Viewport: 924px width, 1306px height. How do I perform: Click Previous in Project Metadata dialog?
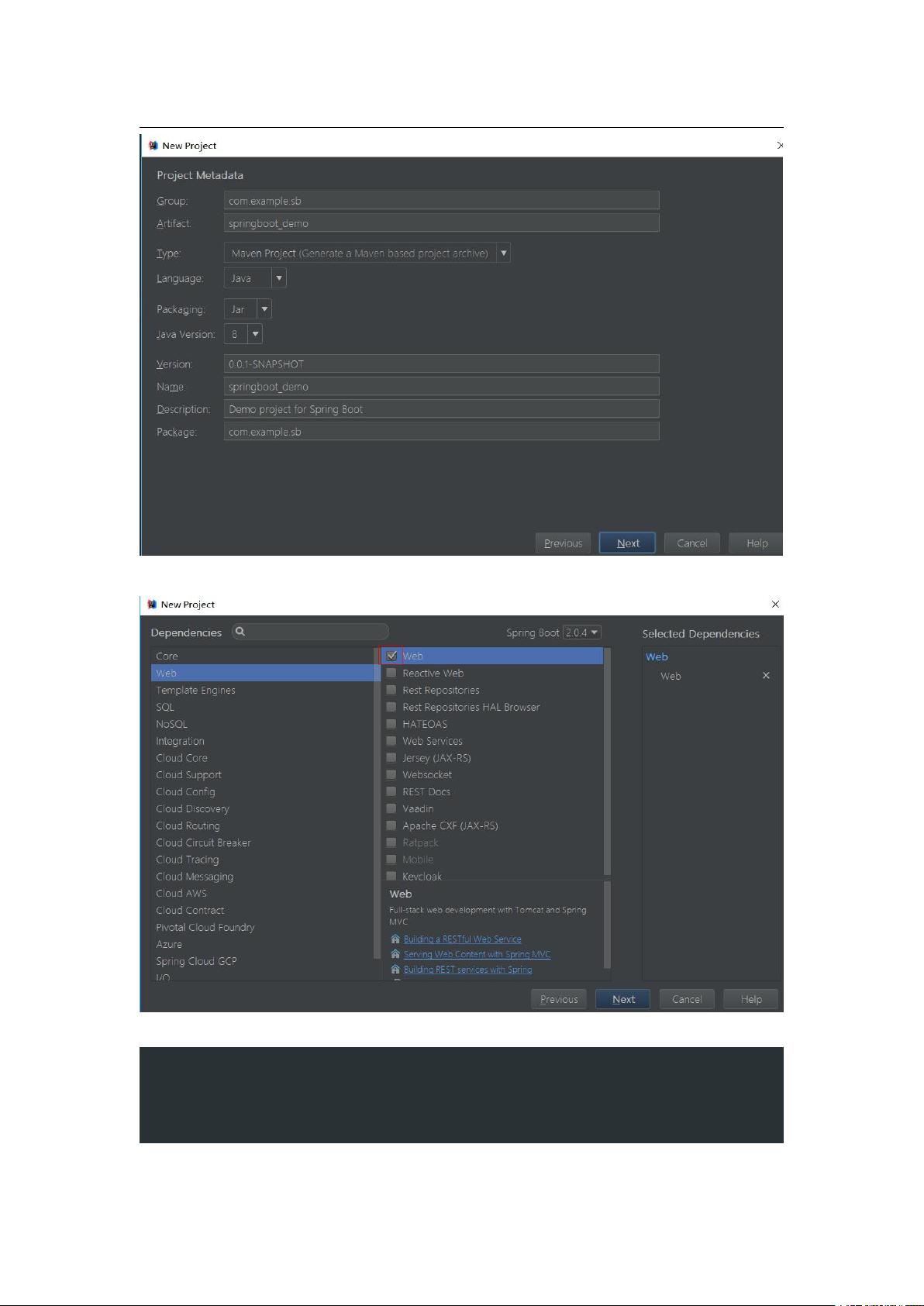click(563, 543)
